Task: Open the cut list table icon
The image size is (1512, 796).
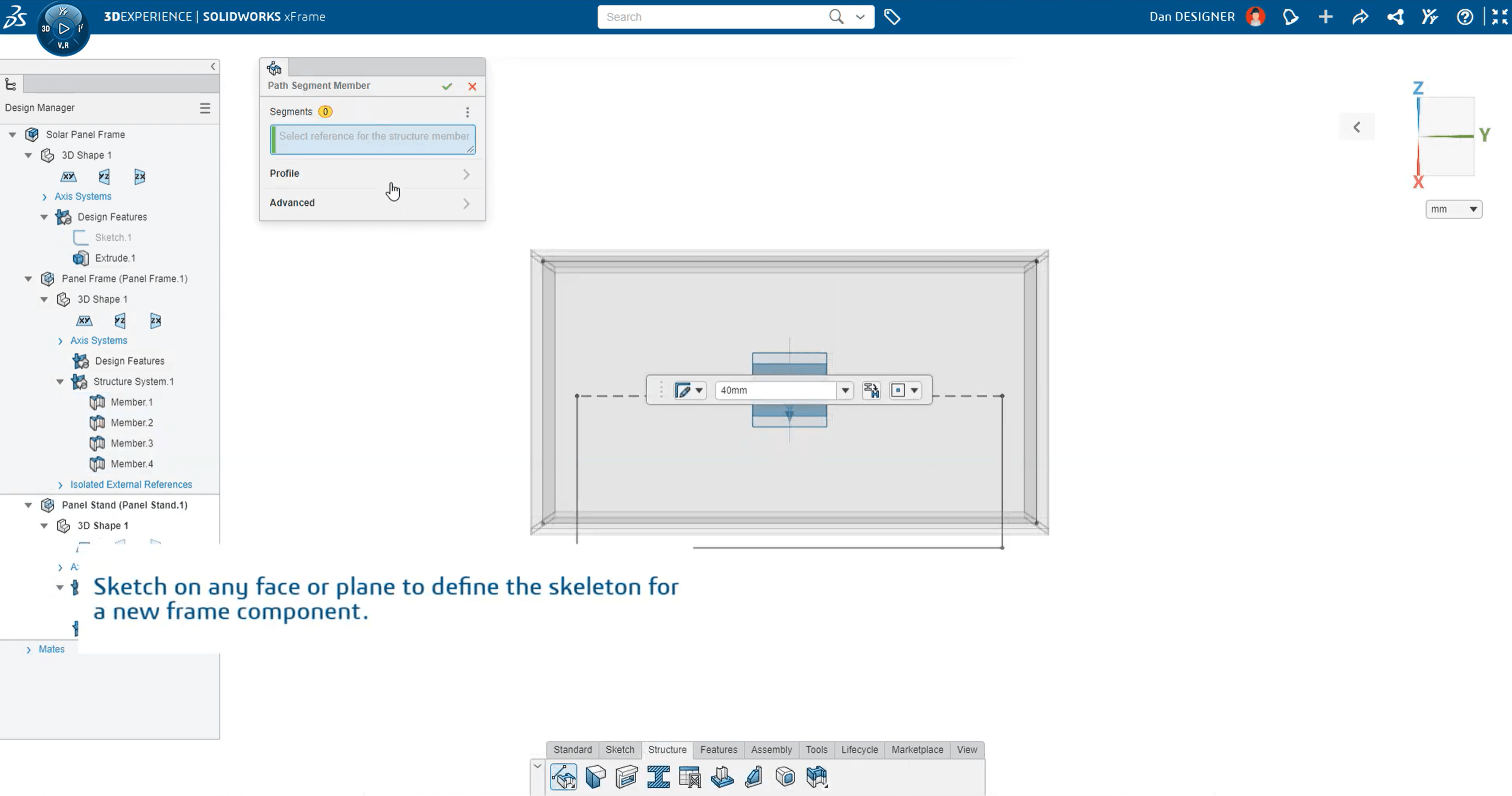Action: (690, 777)
